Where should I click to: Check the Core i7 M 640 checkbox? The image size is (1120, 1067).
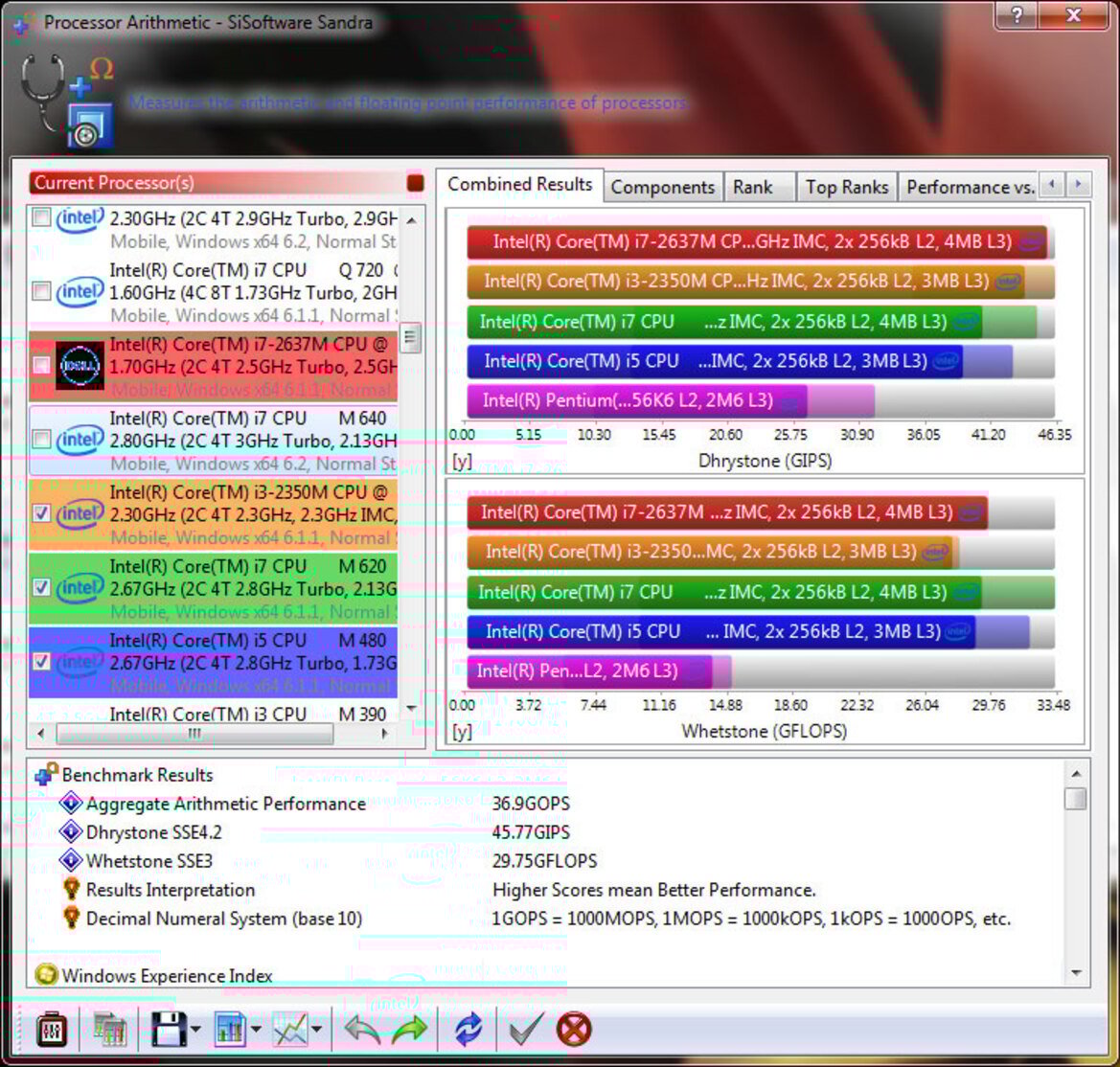tap(41, 440)
